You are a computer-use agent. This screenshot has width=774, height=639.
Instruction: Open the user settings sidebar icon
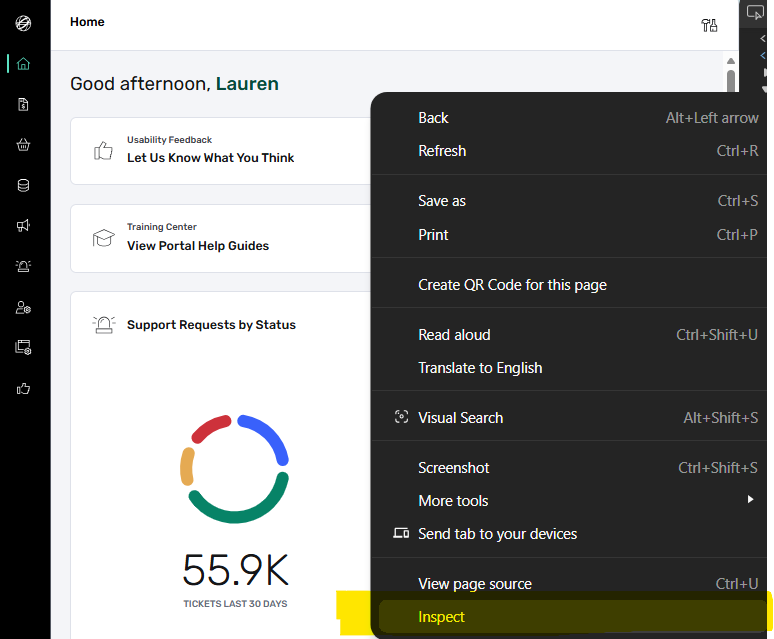tap(23, 307)
